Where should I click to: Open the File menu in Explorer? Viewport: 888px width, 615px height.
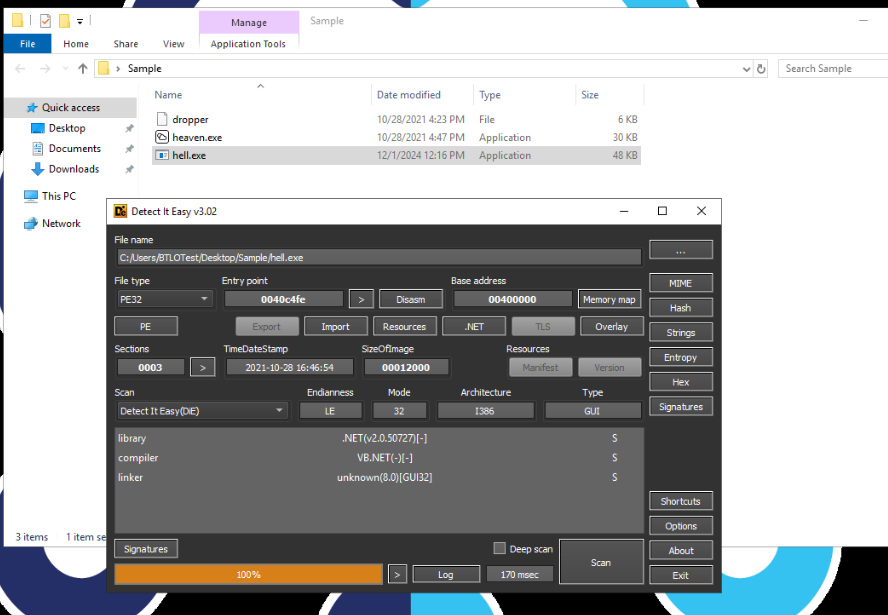(x=27, y=44)
